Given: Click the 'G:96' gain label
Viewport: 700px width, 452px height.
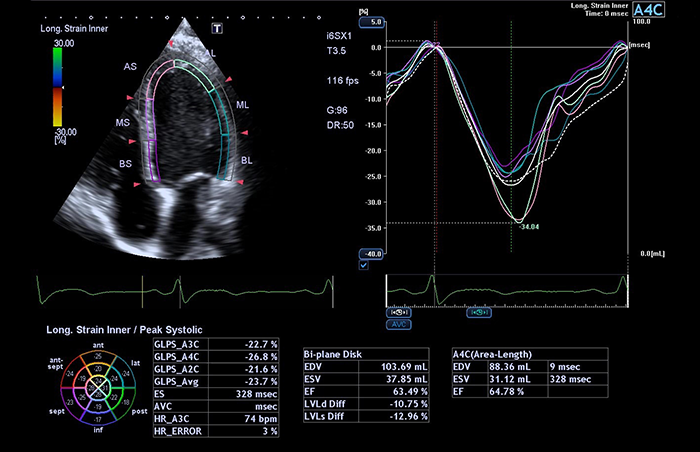Looking at the screenshot, I should click(337, 110).
